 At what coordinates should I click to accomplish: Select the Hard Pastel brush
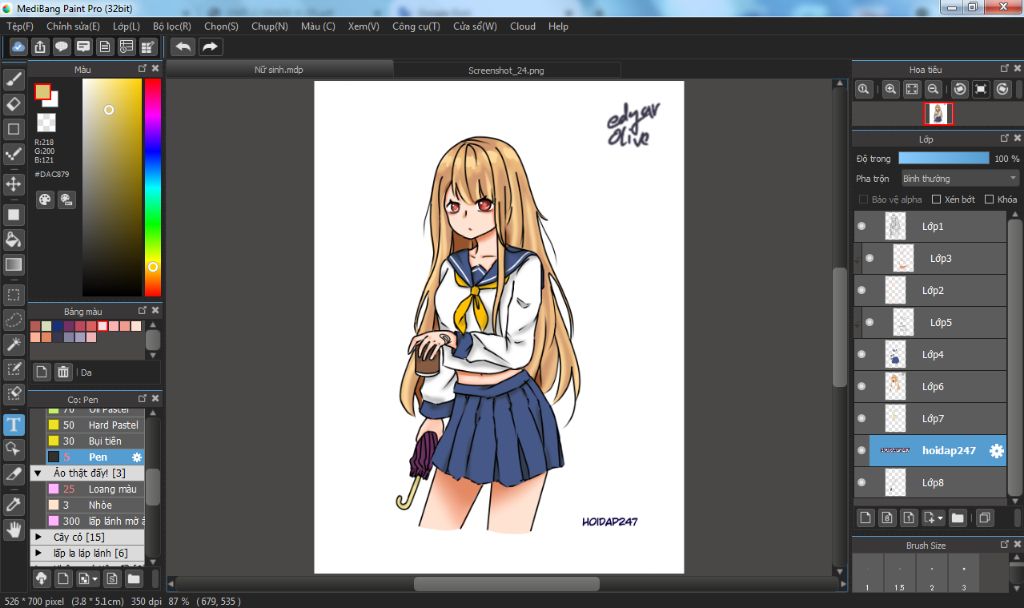(95, 425)
